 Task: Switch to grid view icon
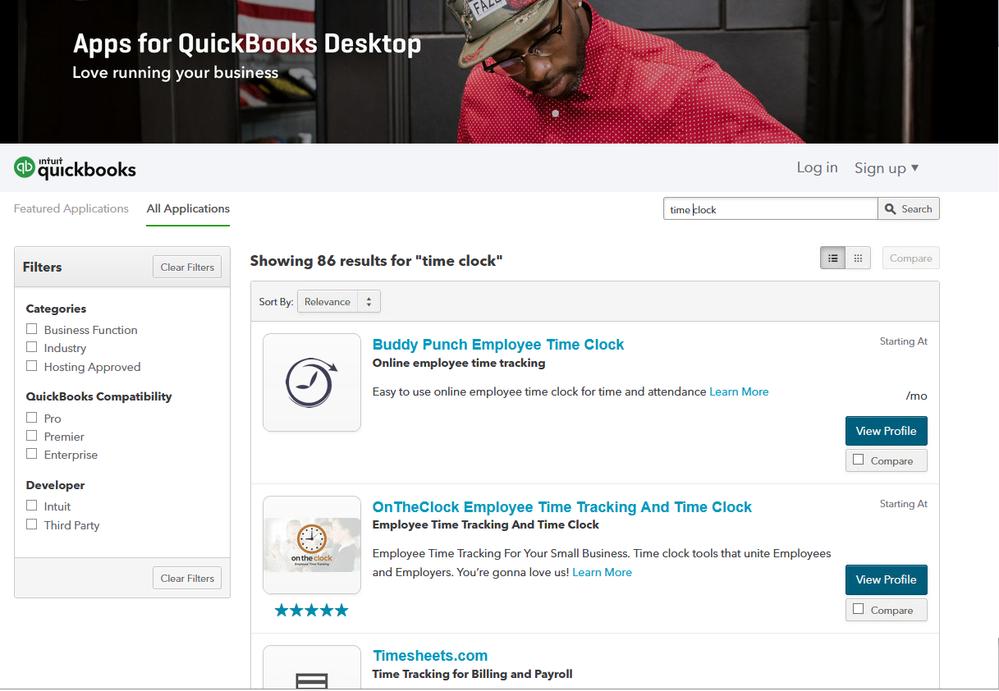point(858,258)
